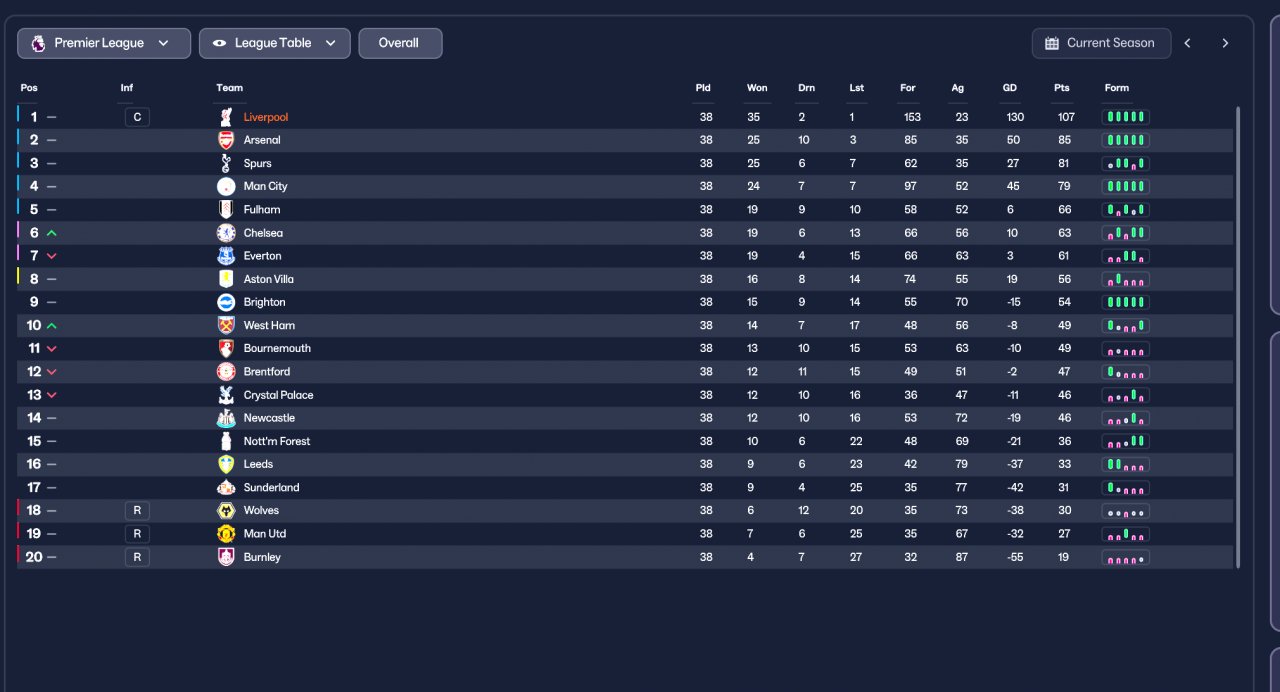The height and width of the screenshot is (692, 1280).
Task: Open the Premier League competition dropdown
Action: tap(104, 43)
